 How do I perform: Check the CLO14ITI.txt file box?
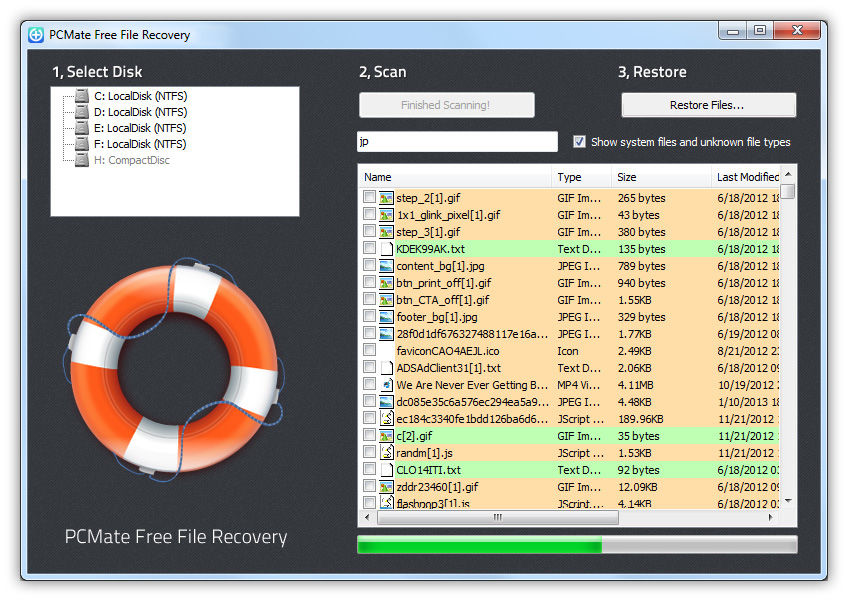click(369, 470)
